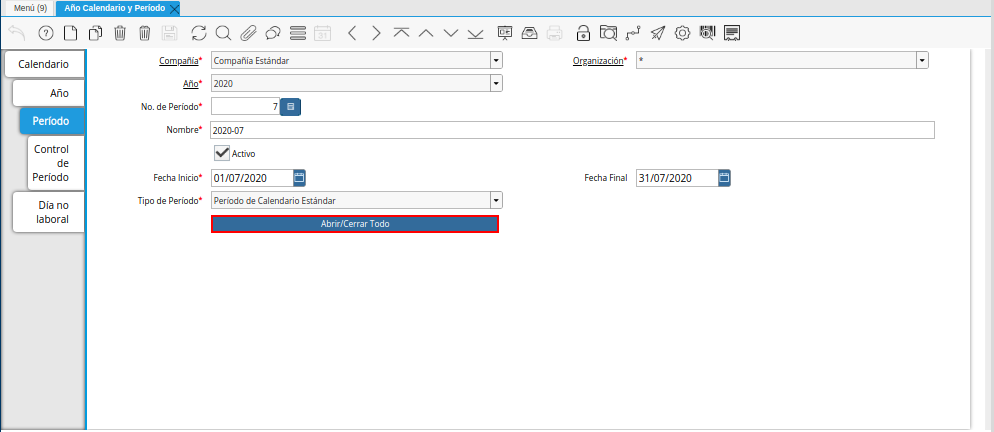Image resolution: width=994 pixels, height=432 pixels.
Task: Click the trash icon next to the copy icon
Action: click(120, 33)
